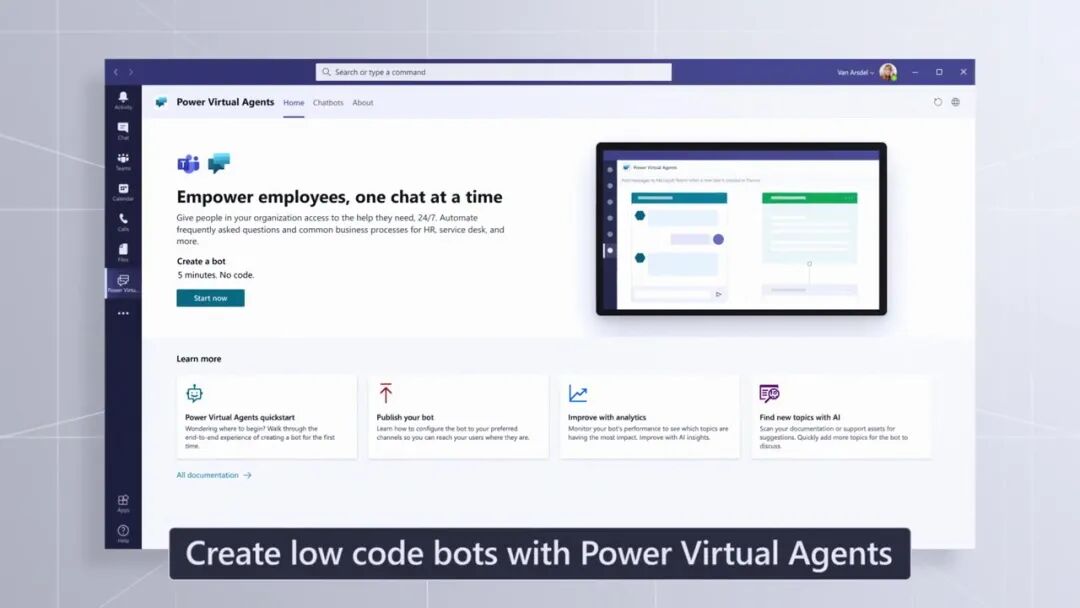Image resolution: width=1080 pixels, height=608 pixels.
Task: Click search magnifier icon
Action: [326, 72]
